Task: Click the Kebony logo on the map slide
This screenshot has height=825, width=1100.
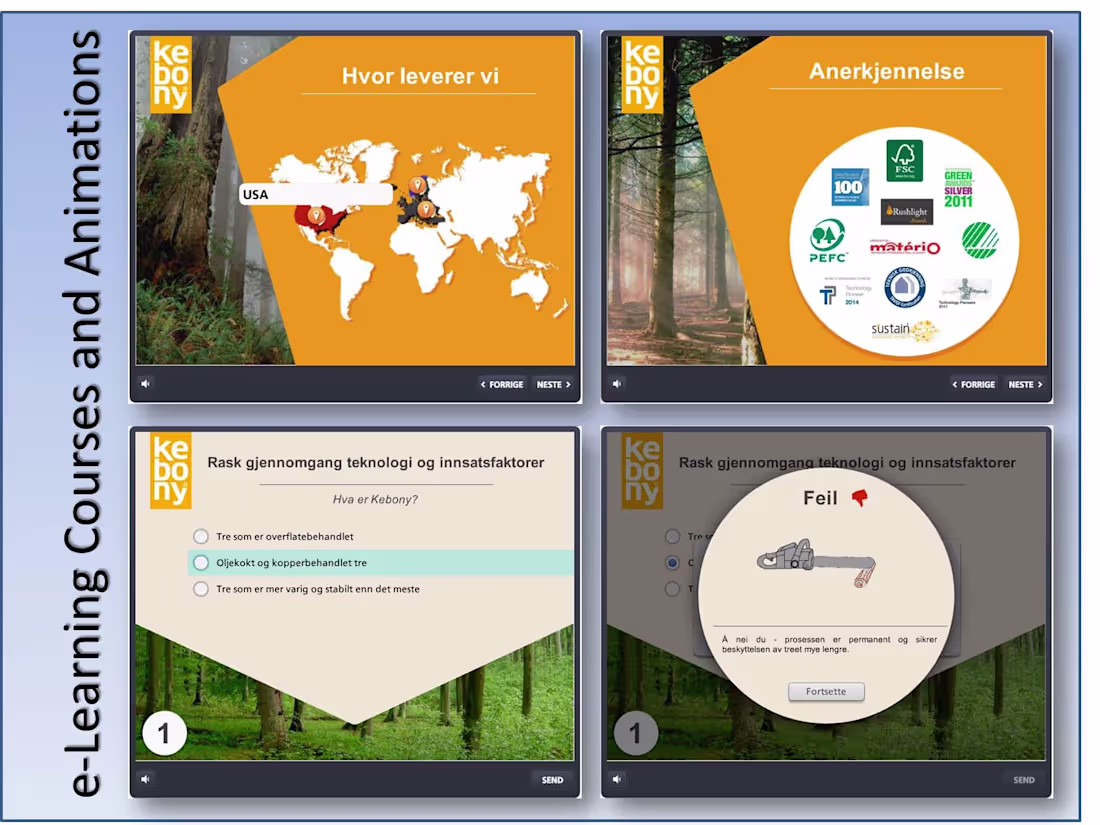Action: (170, 75)
